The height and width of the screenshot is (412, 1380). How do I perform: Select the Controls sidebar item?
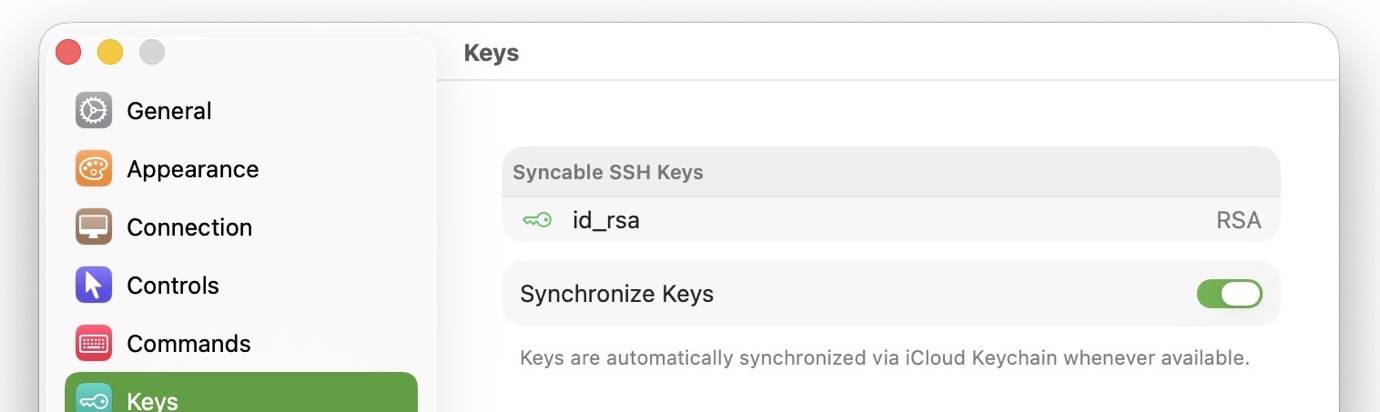[172, 285]
